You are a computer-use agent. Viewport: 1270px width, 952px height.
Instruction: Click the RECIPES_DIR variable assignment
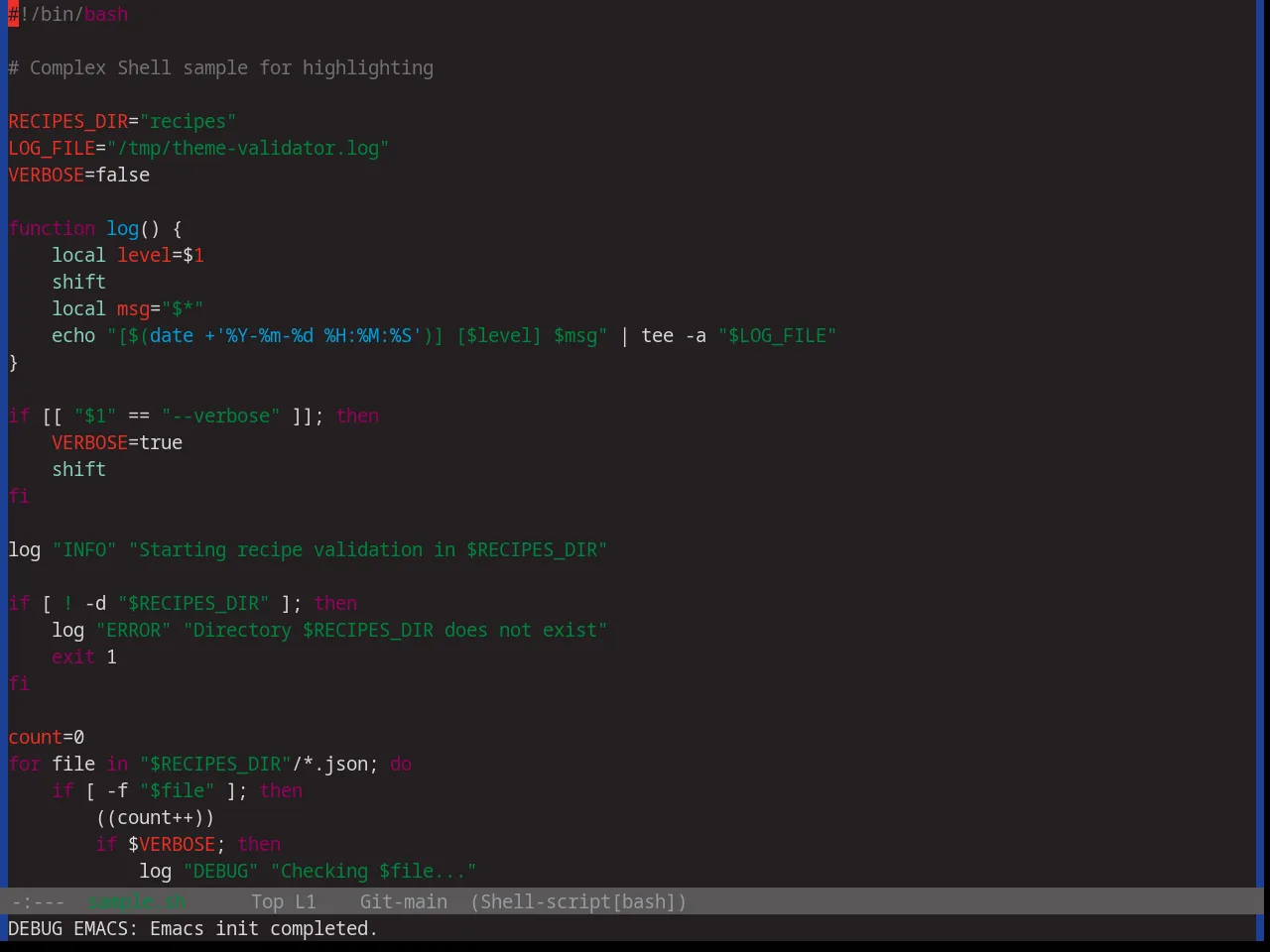point(122,121)
